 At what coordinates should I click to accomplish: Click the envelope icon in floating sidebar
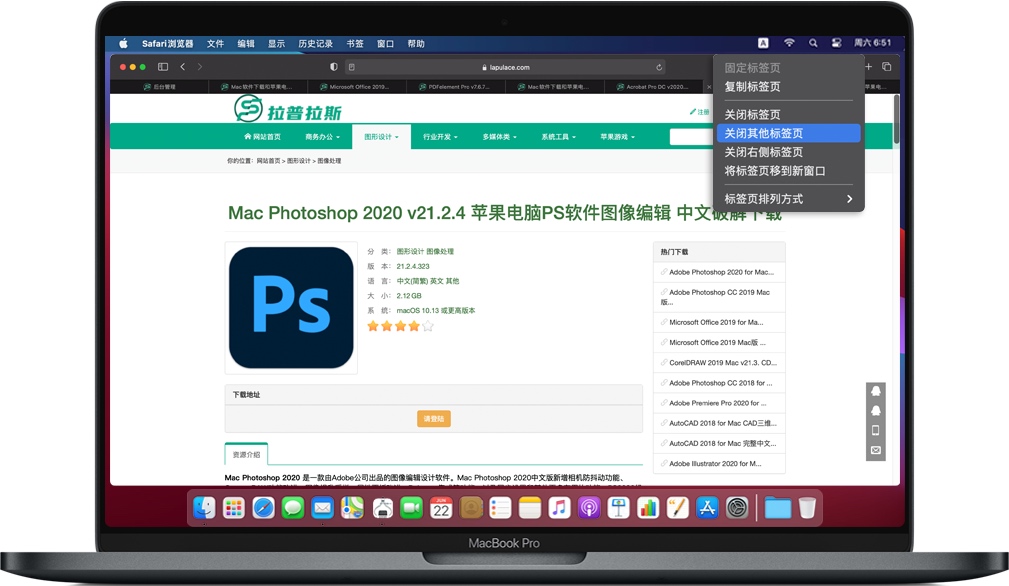pos(876,451)
